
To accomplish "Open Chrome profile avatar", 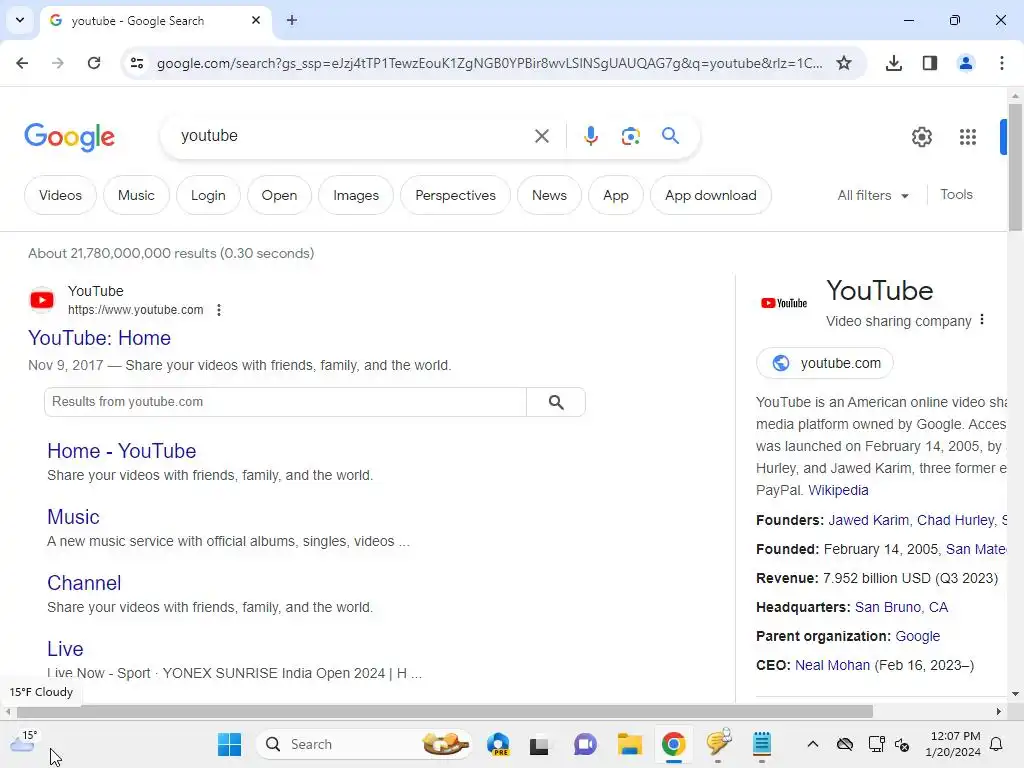I will [965, 63].
